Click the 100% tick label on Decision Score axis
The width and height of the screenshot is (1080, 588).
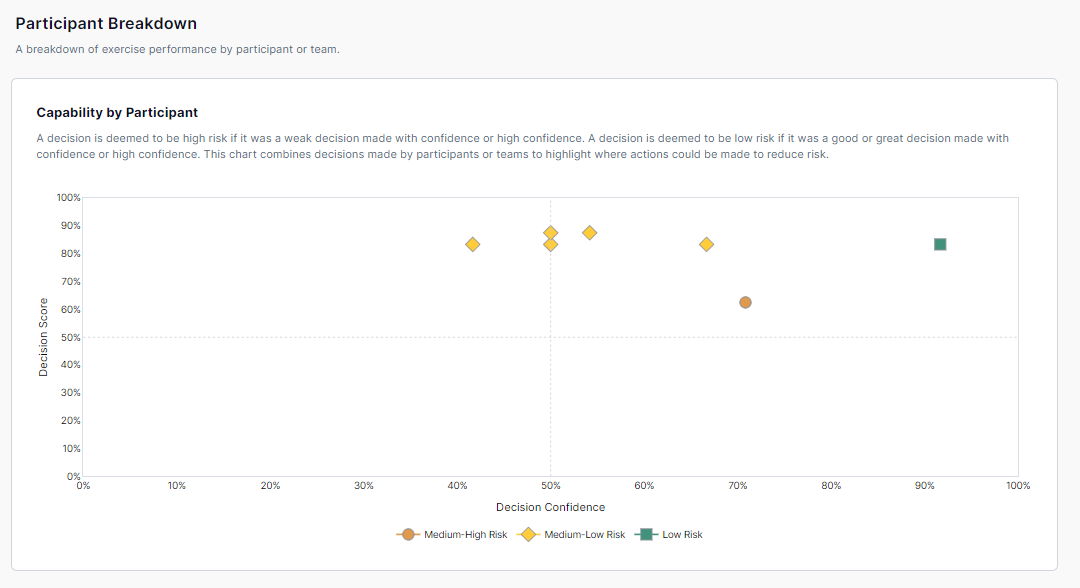click(68, 198)
